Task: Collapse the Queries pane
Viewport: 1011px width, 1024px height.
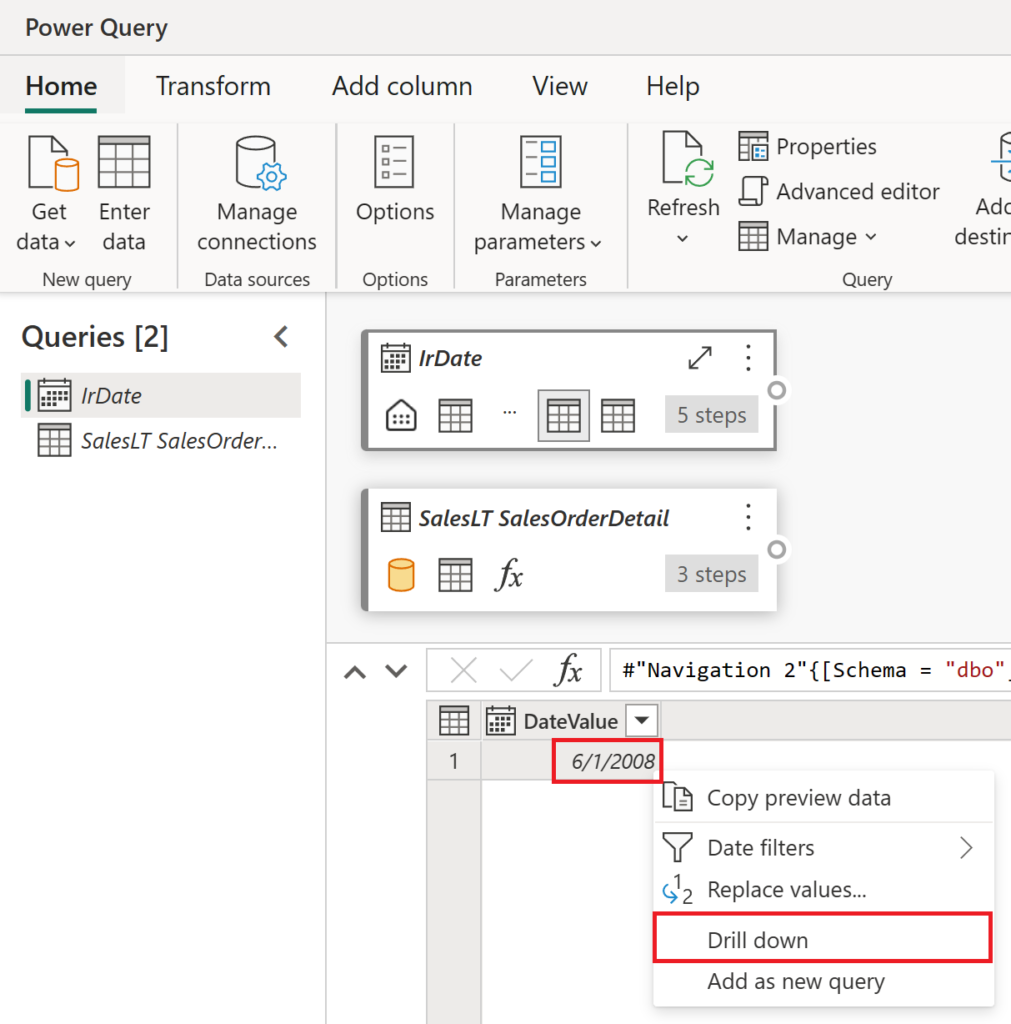Action: pyautogui.click(x=281, y=337)
